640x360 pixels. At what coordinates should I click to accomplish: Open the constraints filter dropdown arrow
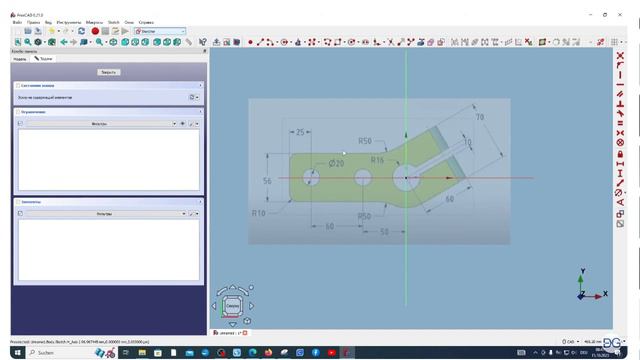[x=174, y=123]
